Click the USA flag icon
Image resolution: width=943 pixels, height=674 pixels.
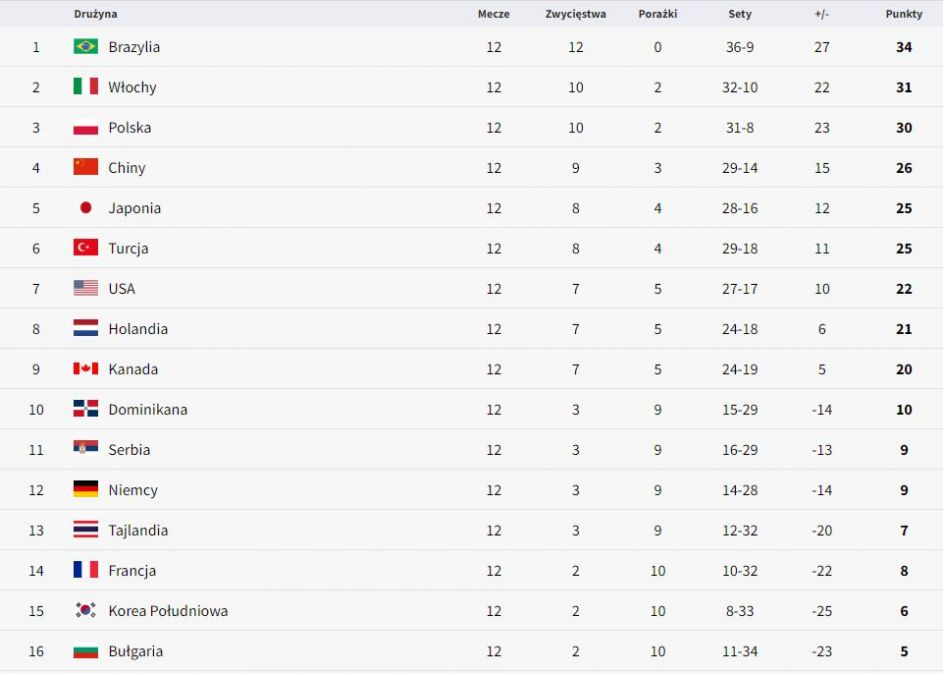pos(85,289)
